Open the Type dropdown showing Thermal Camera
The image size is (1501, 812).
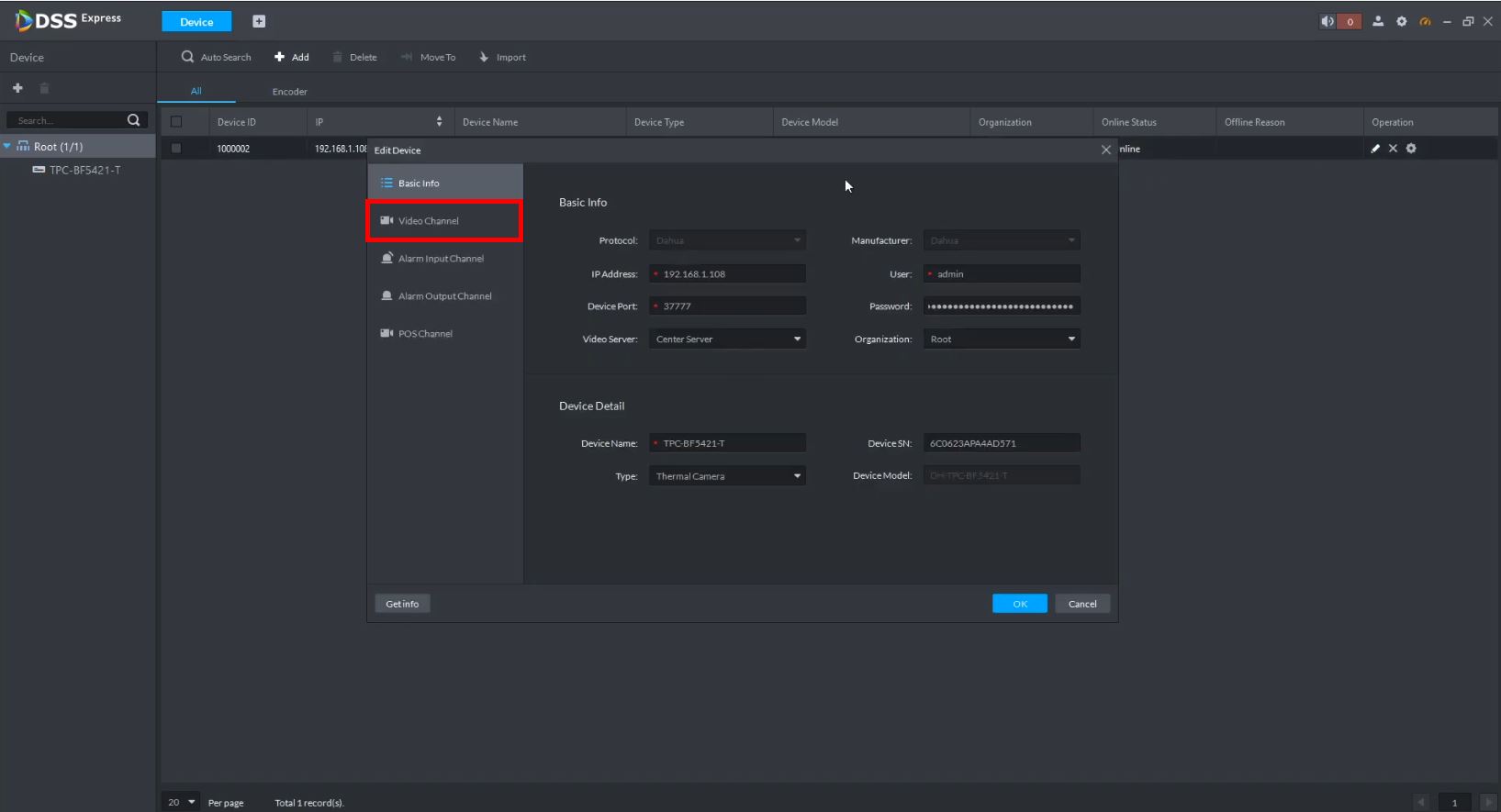727,476
